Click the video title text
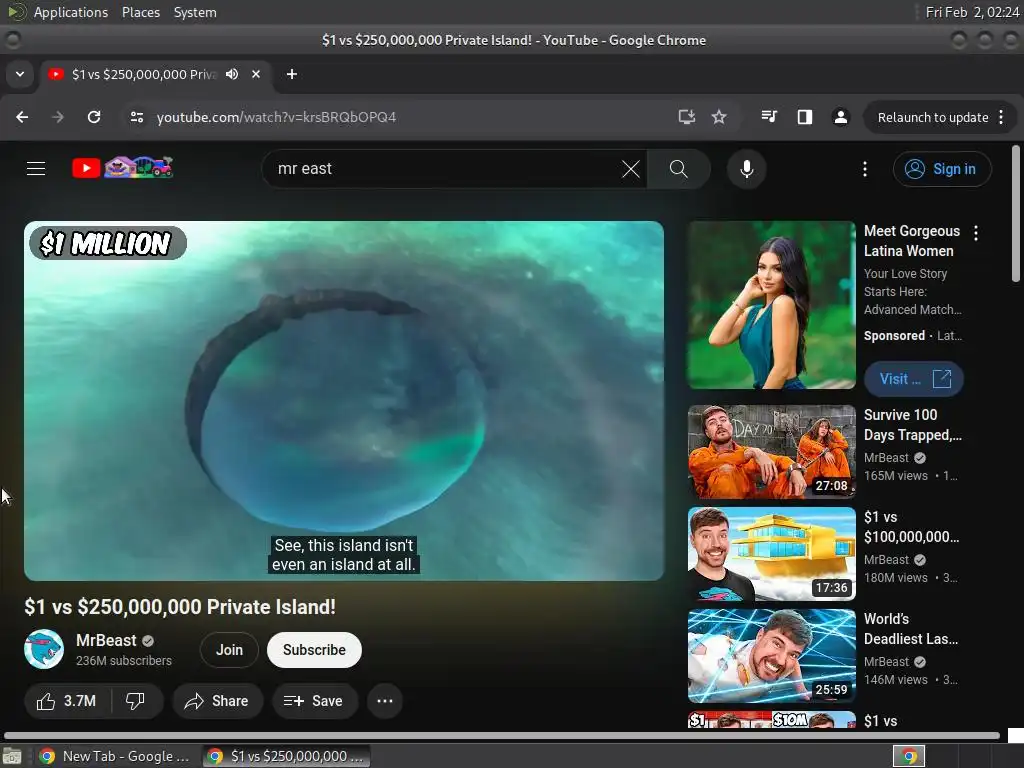Screen dimensions: 1024x768 click(180, 607)
